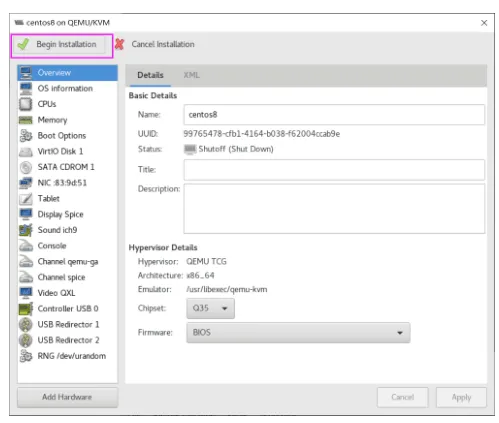Select the Video QXL monitor icon
The image size is (499, 423).
click(26, 293)
